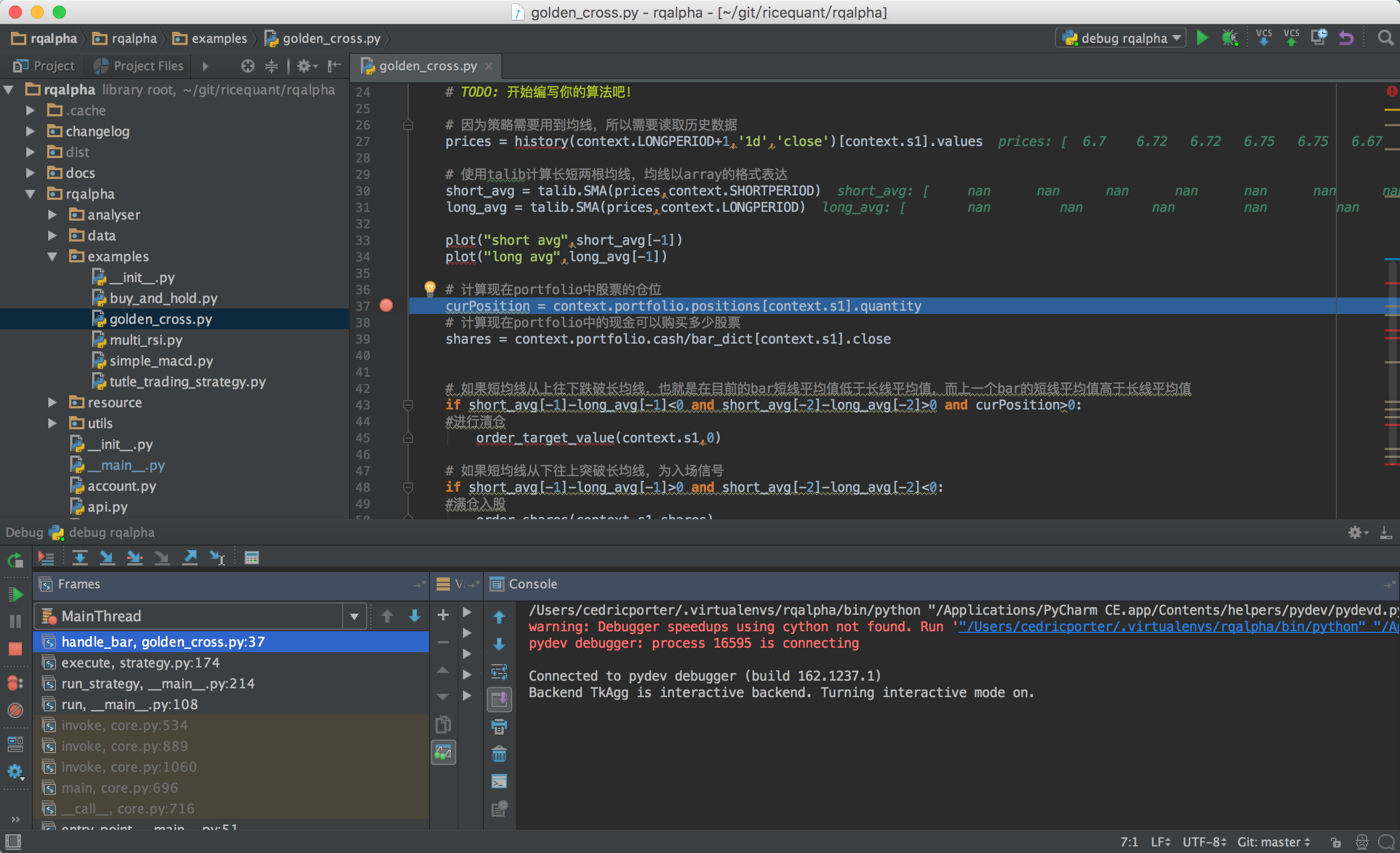Toggle the Mute Breakpoints icon
1400x853 pixels.
tap(15, 710)
